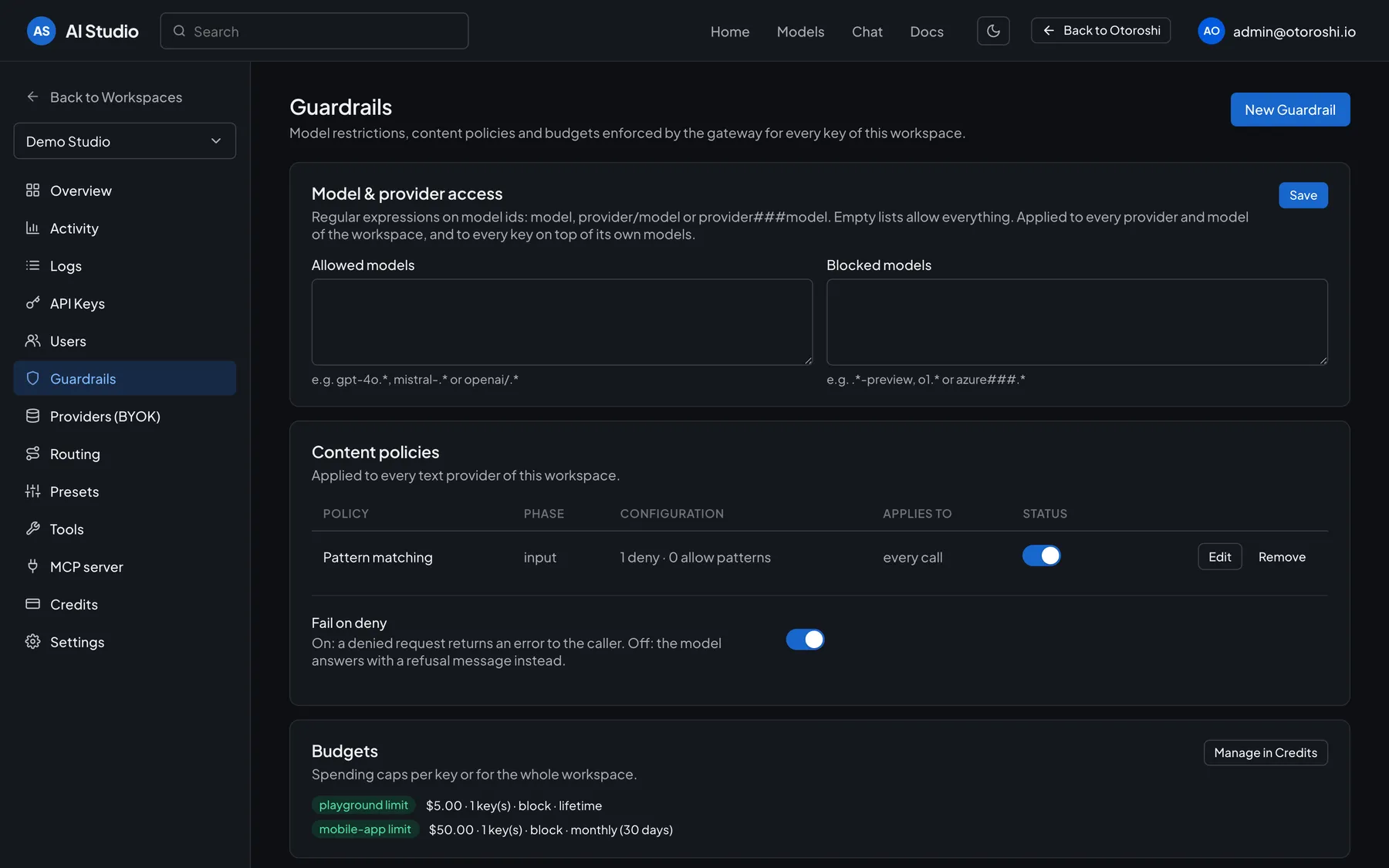Click the Providers database icon
This screenshot has height=868, width=1389.
point(32,416)
